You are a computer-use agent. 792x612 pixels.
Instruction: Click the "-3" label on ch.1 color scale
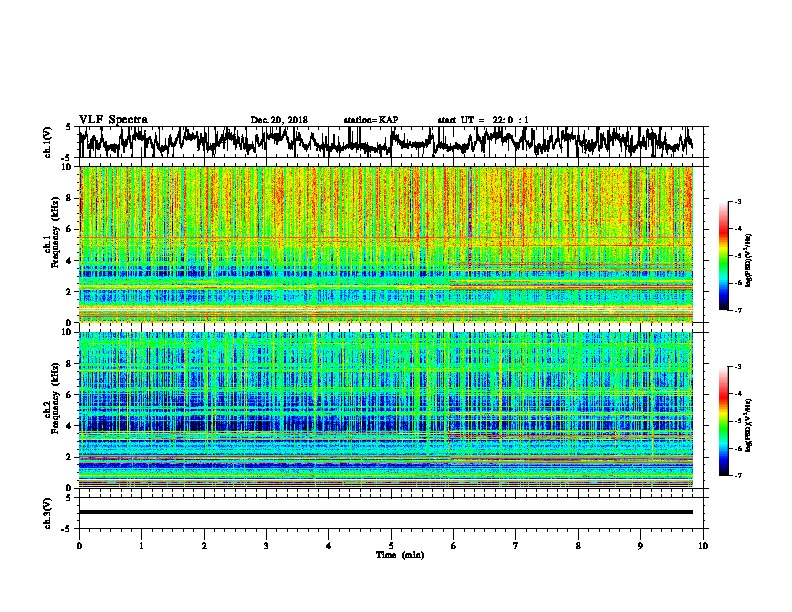coord(737,201)
